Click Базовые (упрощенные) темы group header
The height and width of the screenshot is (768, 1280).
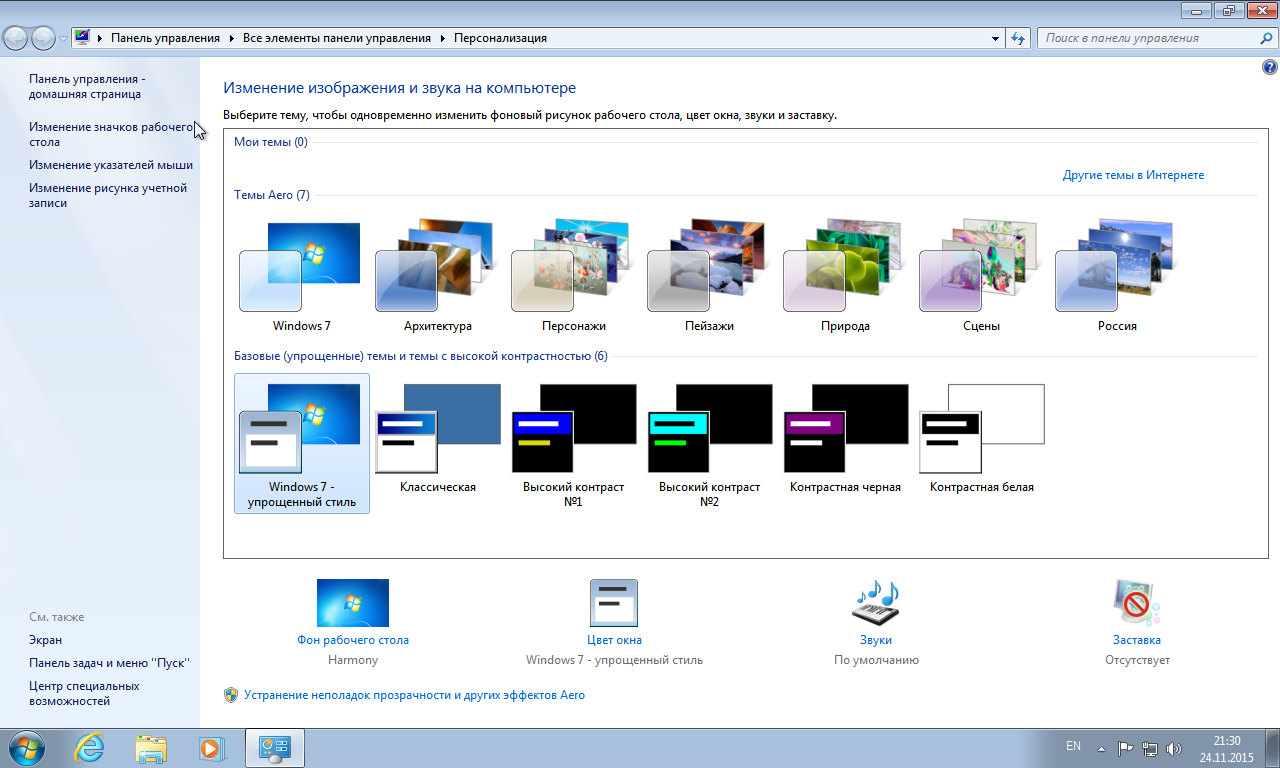pyautogui.click(x=421, y=356)
